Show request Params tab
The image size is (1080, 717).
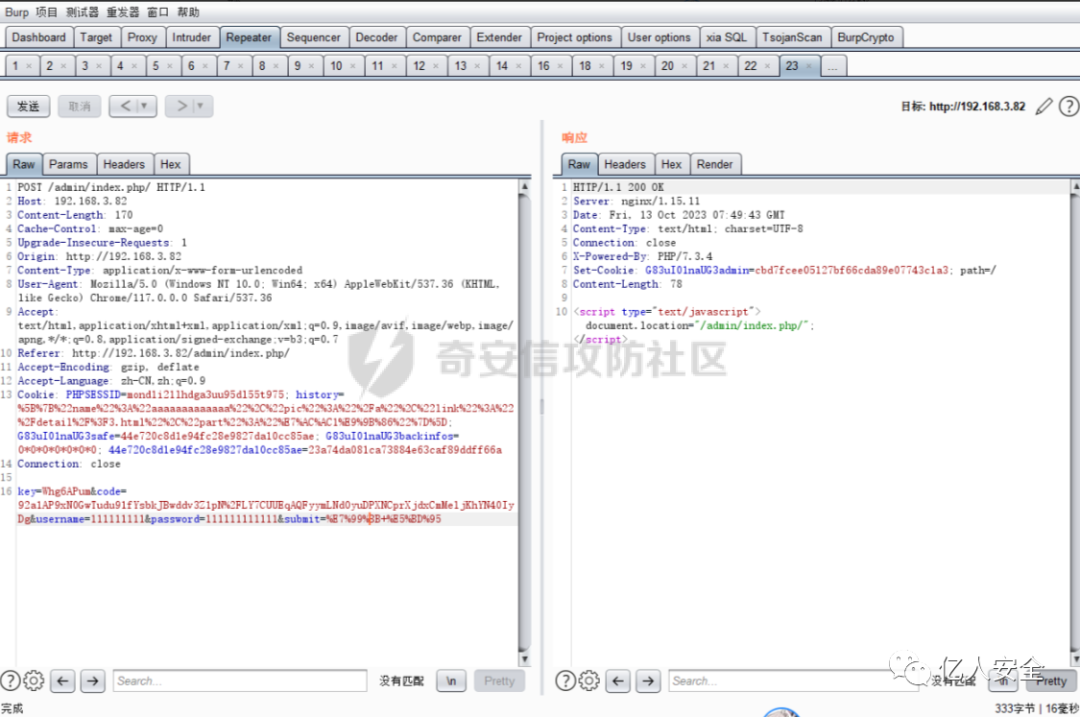68,164
